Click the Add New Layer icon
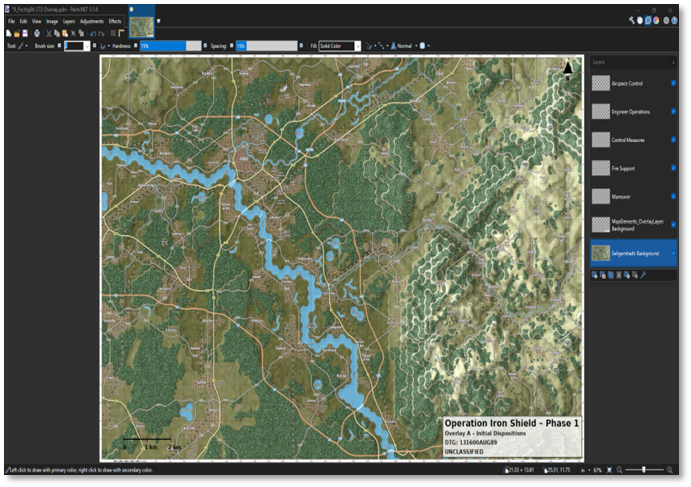 coord(595,275)
